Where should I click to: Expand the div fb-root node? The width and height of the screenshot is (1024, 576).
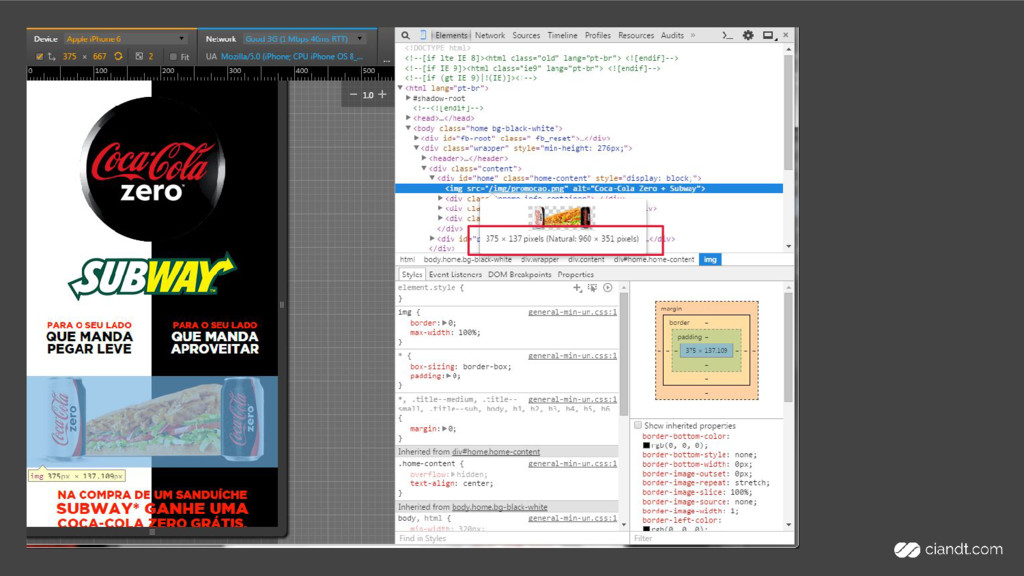(x=416, y=138)
